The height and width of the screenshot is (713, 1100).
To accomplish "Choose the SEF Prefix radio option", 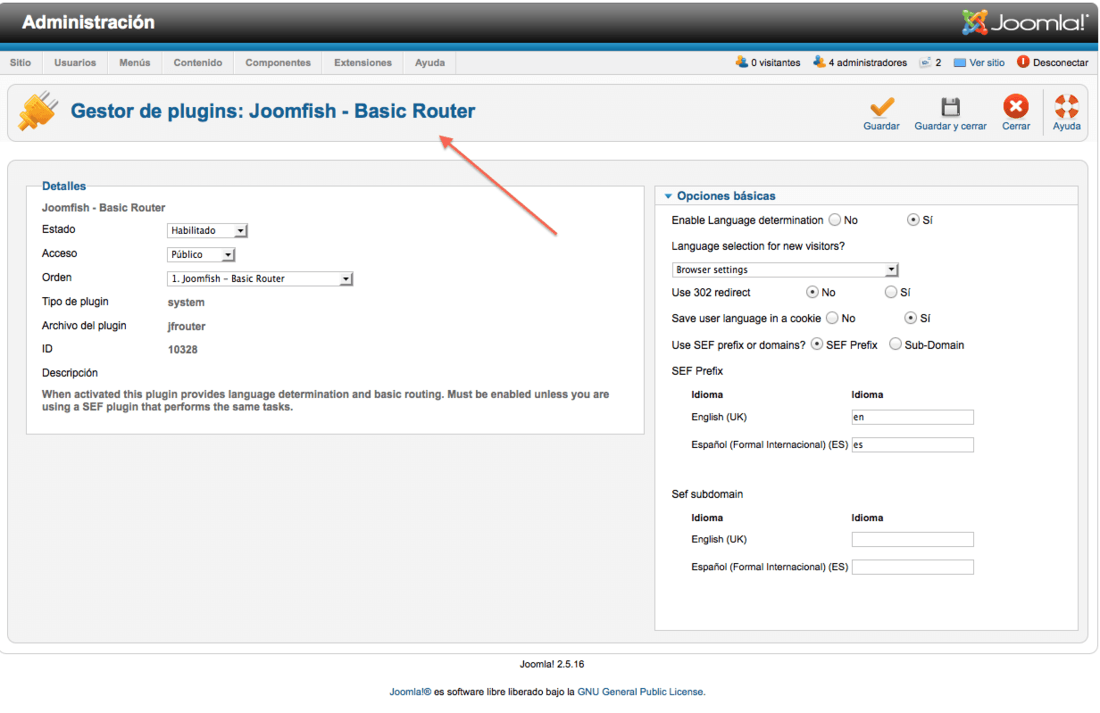I will click(817, 344).
